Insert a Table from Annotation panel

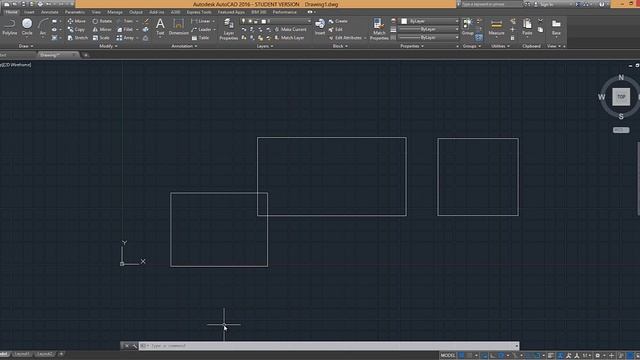[200, 38]
